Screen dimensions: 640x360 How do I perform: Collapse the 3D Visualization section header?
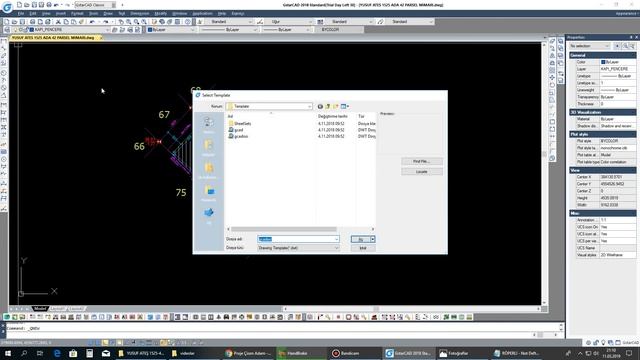(x=602, y=112)
